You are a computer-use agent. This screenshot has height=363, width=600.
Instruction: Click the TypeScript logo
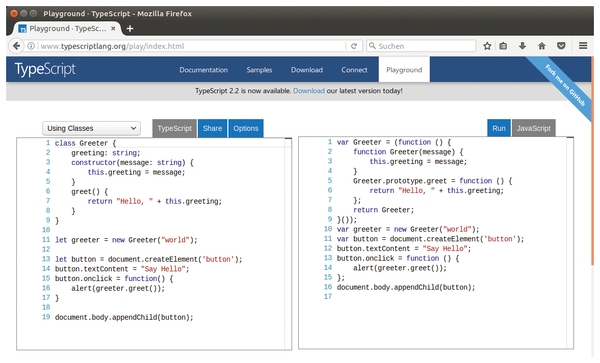[45, 70]
